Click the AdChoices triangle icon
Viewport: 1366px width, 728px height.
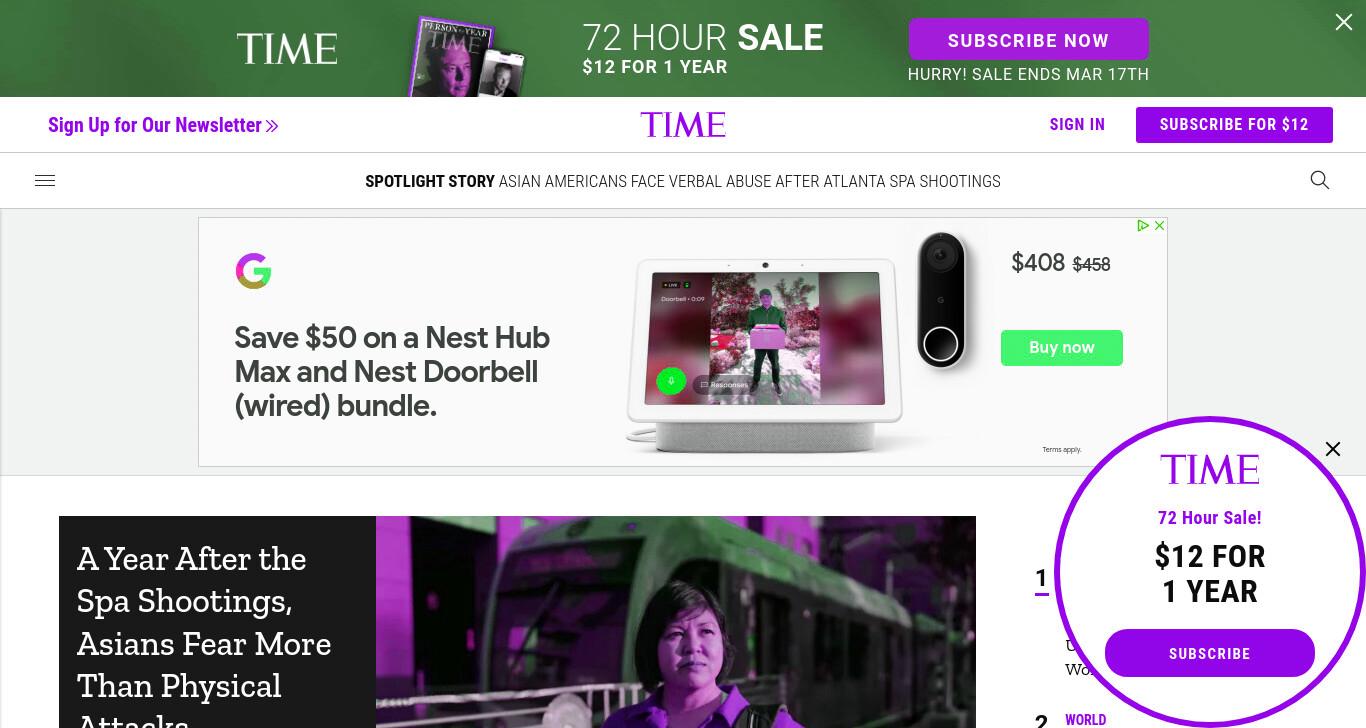pos(1143,226)
